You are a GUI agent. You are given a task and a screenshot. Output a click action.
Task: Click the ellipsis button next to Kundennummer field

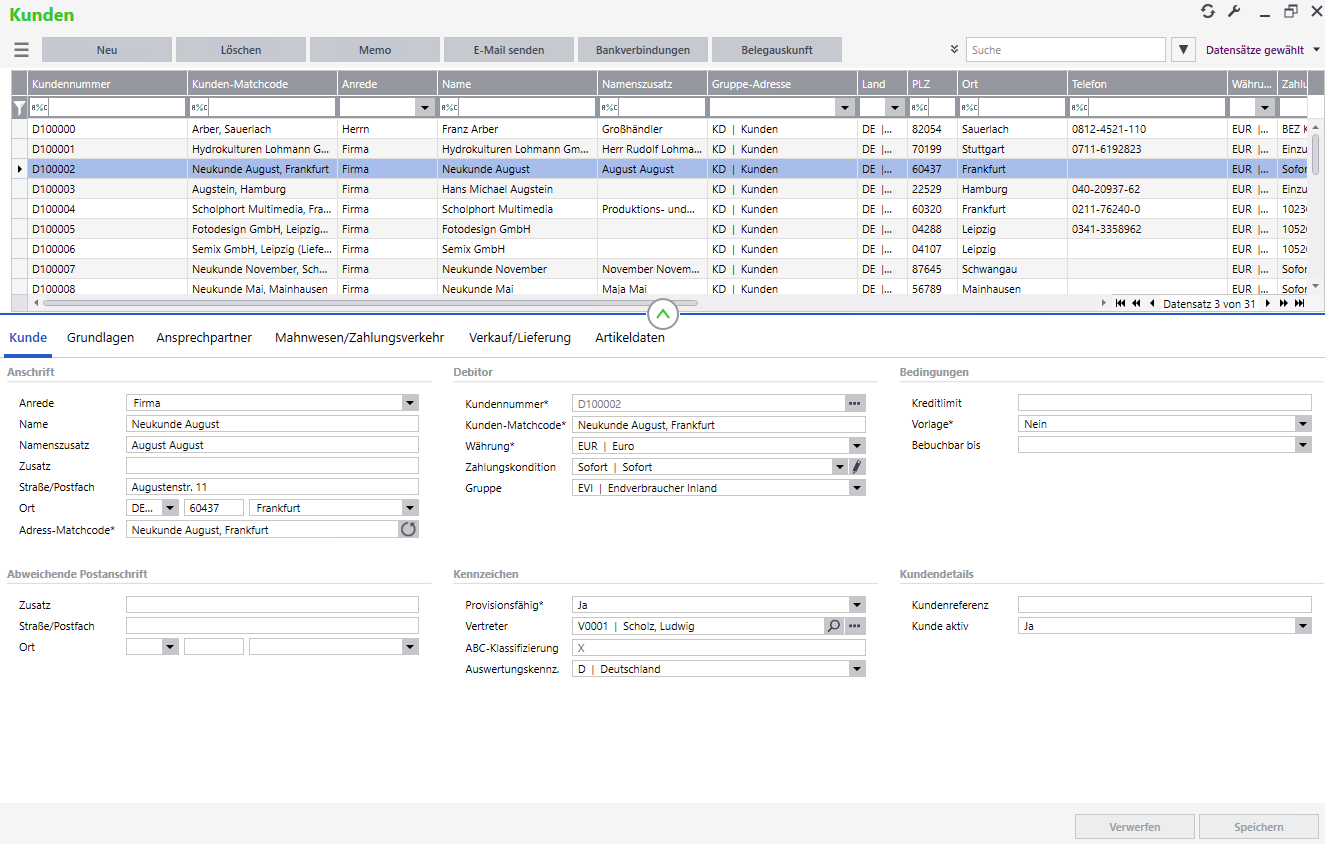pyautogui.click(x=854, y=404)
